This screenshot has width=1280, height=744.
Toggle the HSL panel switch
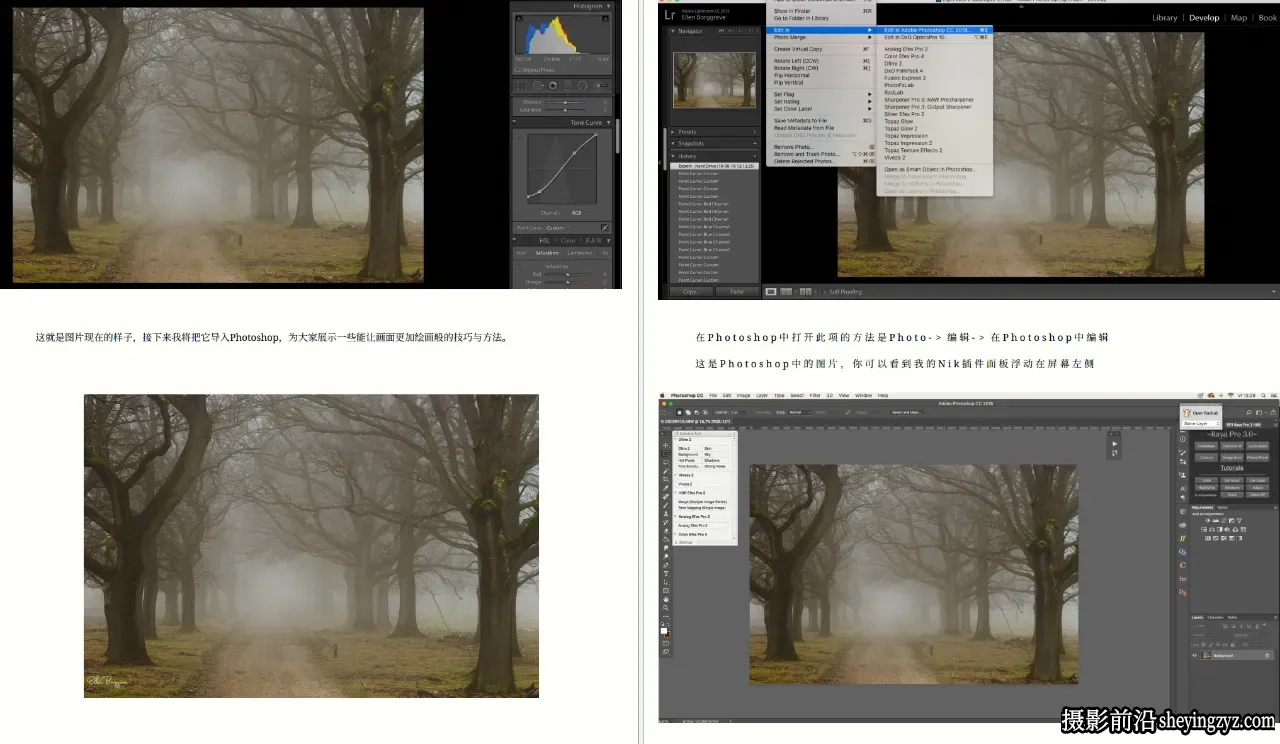click(x=514, y=239)
